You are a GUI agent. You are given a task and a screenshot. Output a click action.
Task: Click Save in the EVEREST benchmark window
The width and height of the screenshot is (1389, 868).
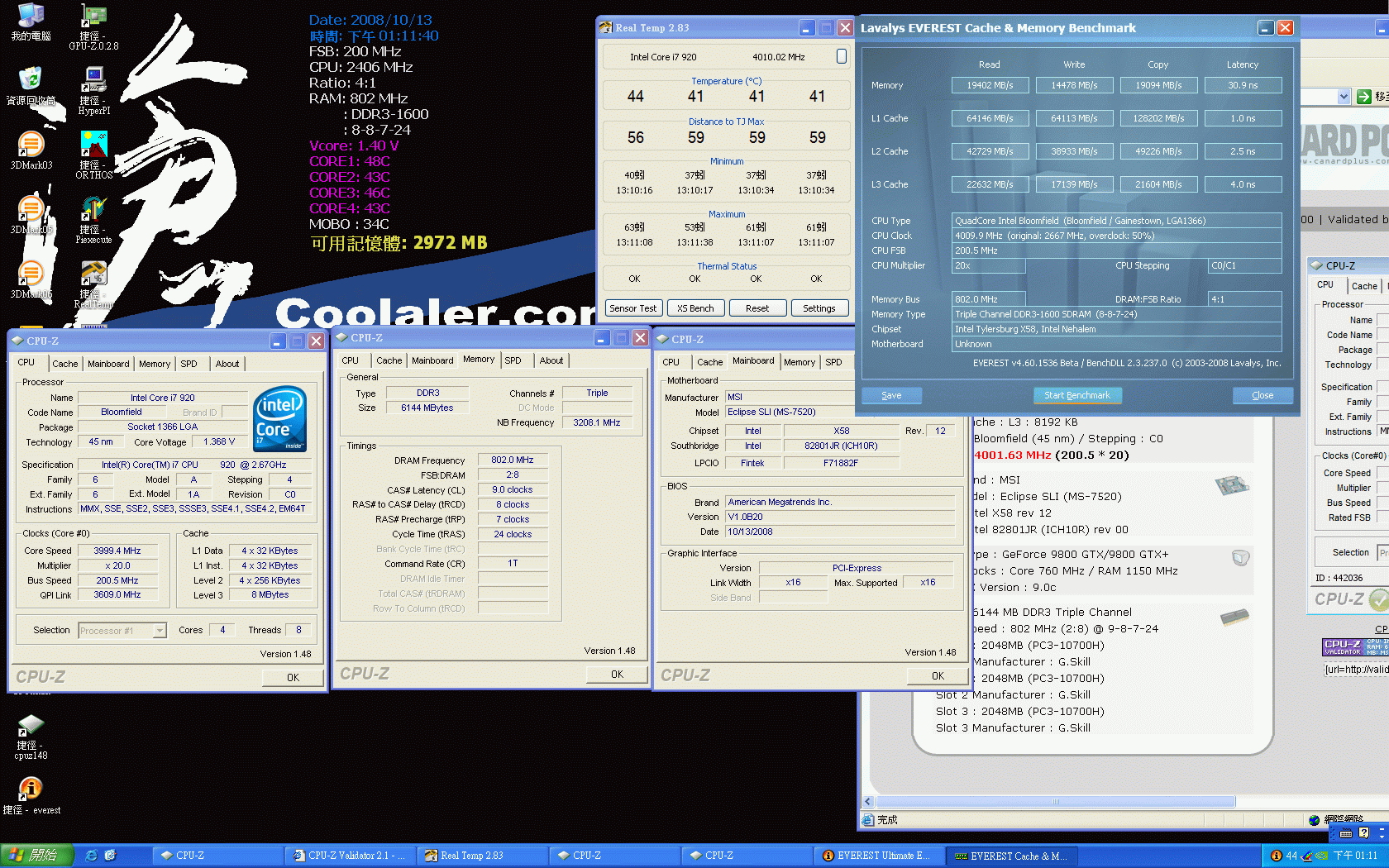point(891,395)
